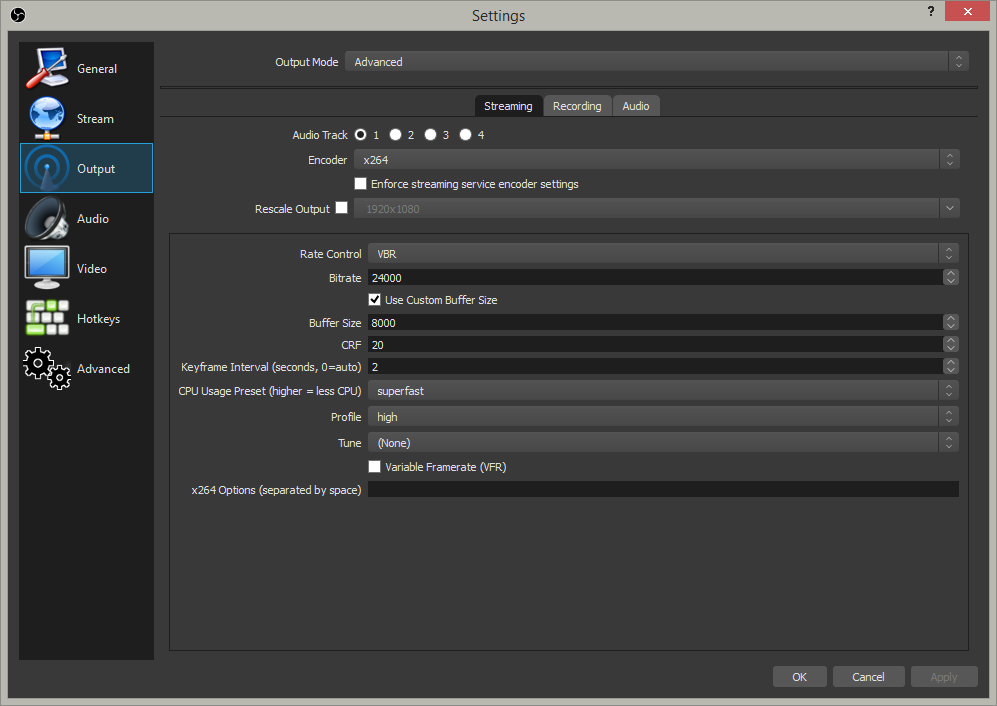Image resolution: width=997 pixels, height=706 pixels.
Task: Switch to the Recording tab
Action: 577,106
